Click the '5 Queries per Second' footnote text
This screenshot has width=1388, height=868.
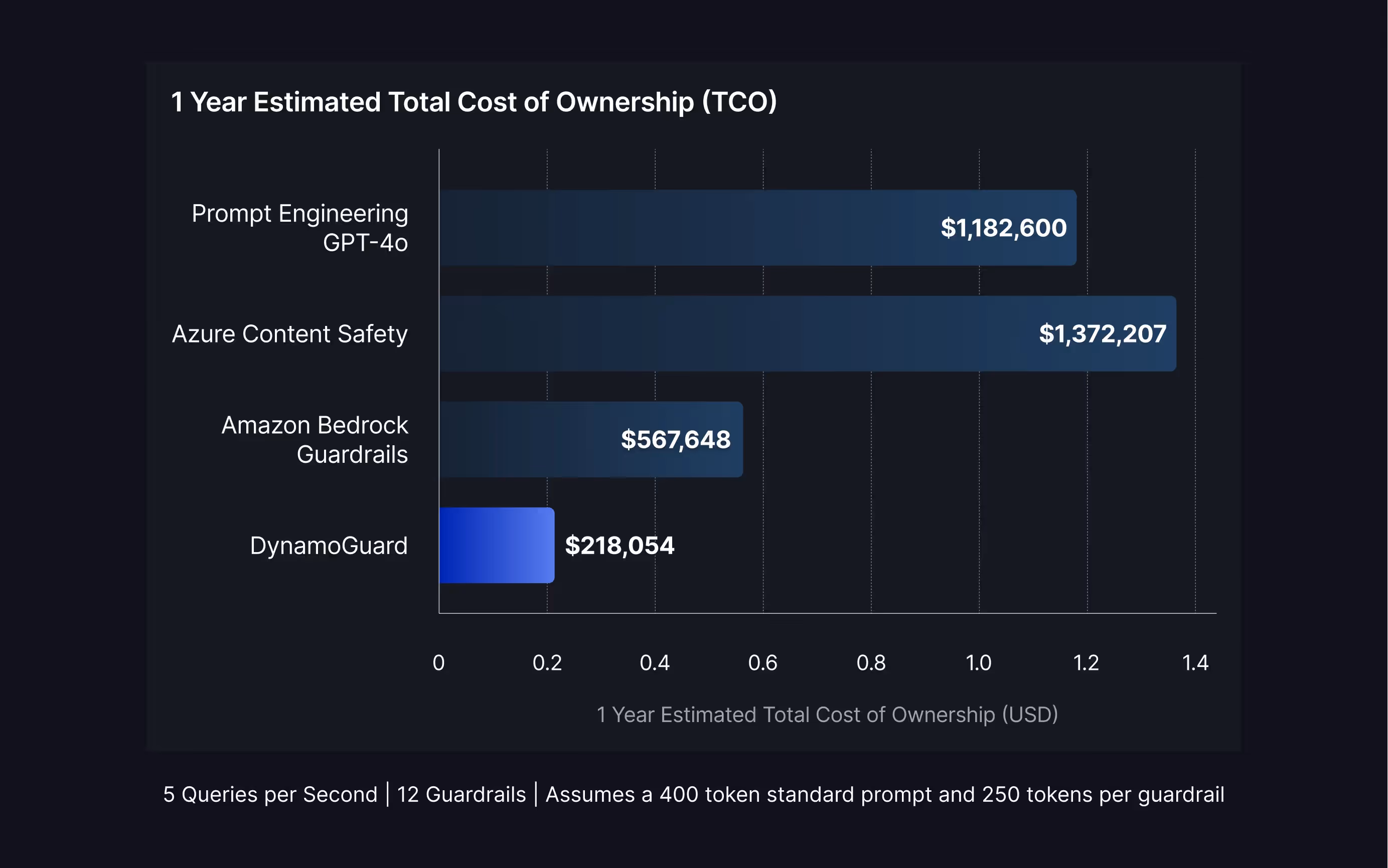(270, 794)
